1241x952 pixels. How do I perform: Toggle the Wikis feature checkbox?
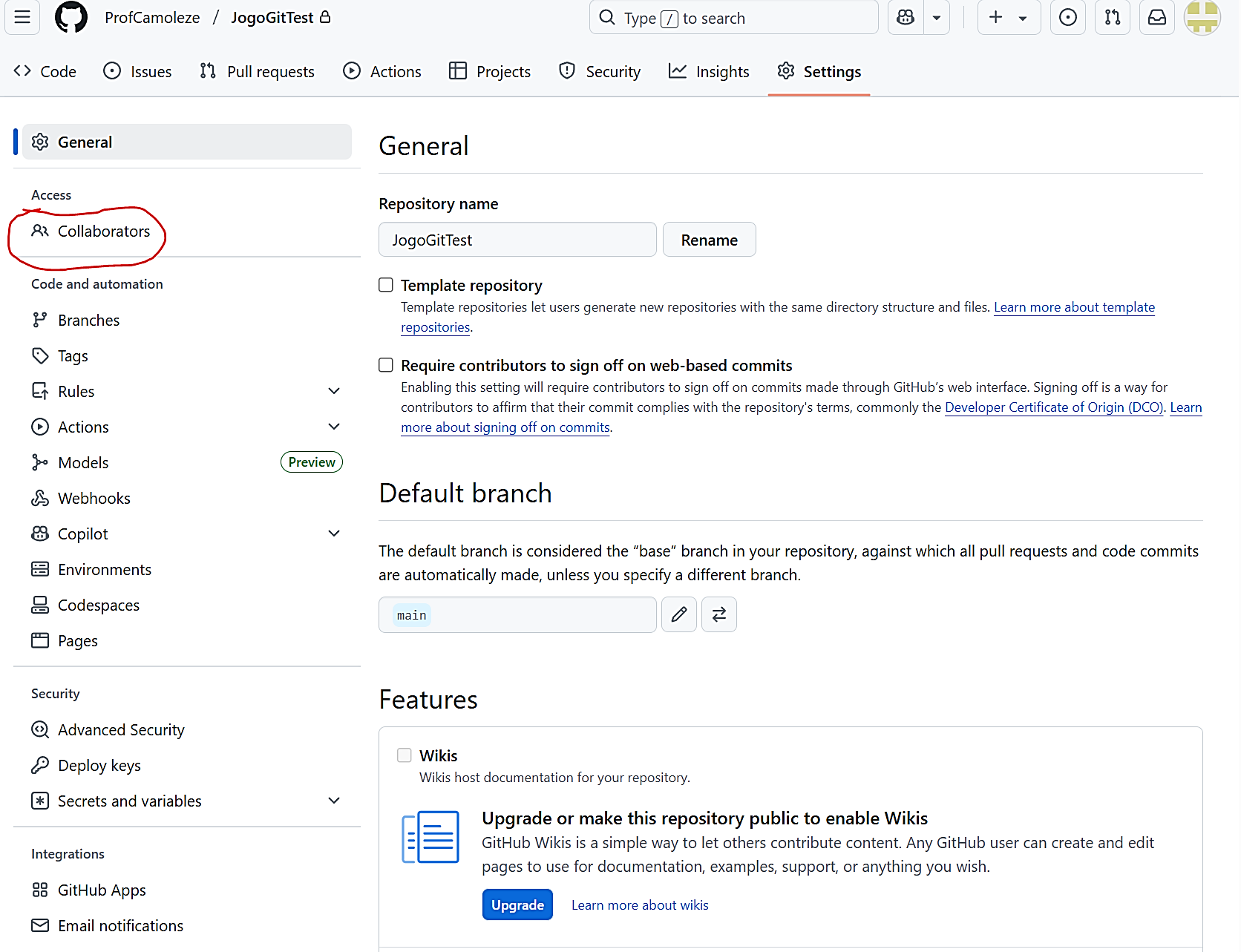[x=405, y=755]
